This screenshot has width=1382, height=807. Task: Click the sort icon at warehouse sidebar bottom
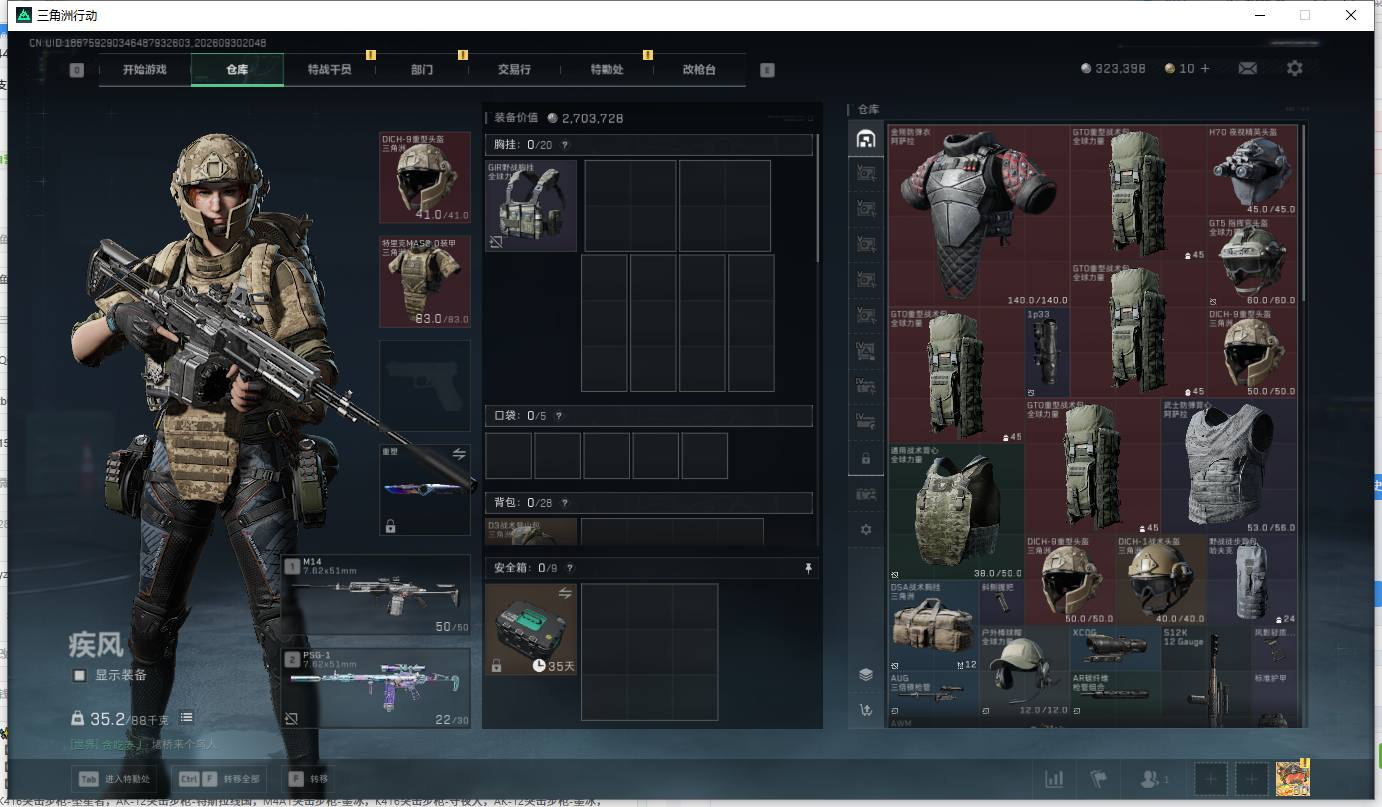click(x=866, y=710)
